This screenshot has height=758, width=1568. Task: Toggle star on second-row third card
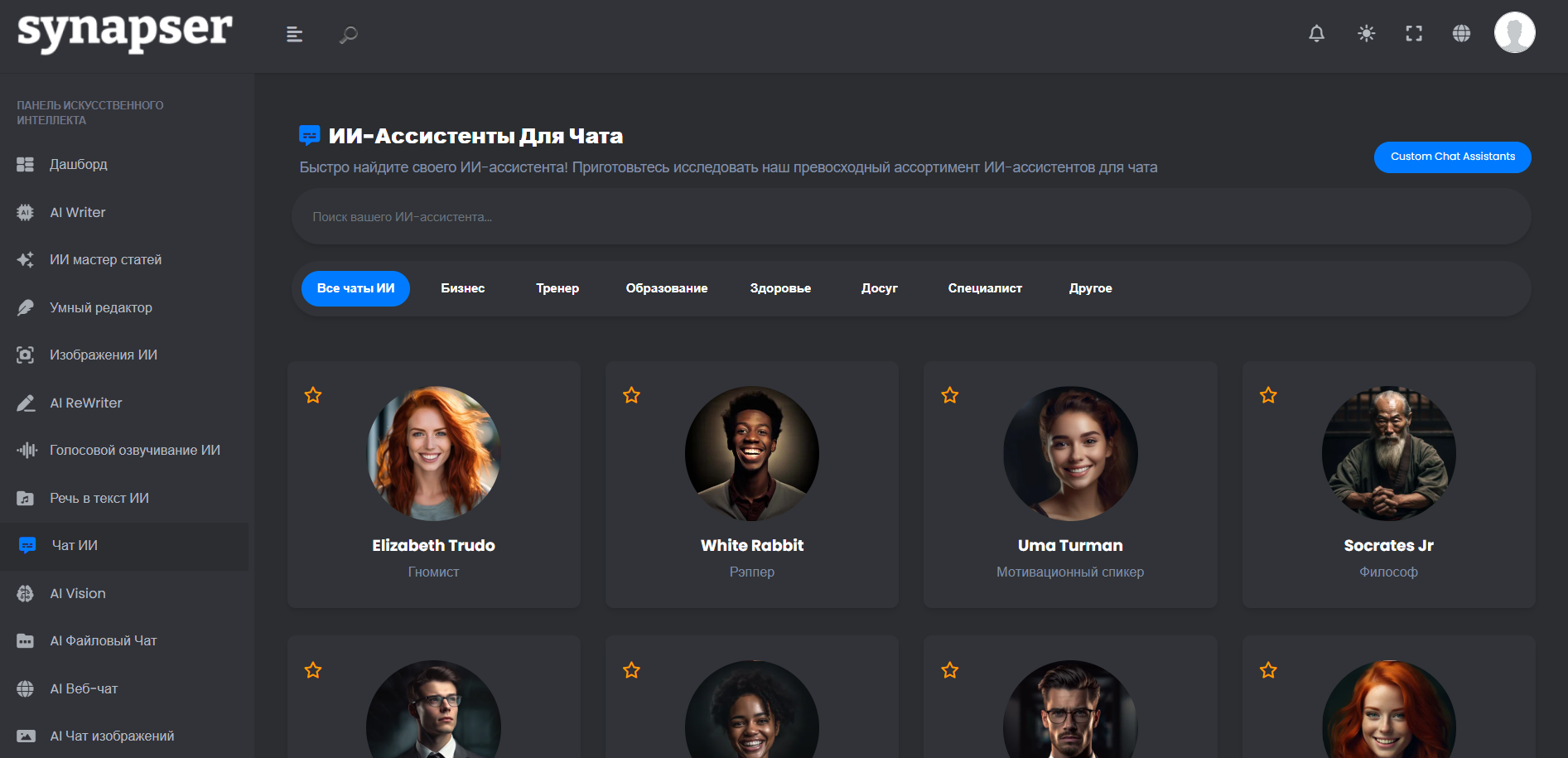pyautogui.click(x=950, y=670)
